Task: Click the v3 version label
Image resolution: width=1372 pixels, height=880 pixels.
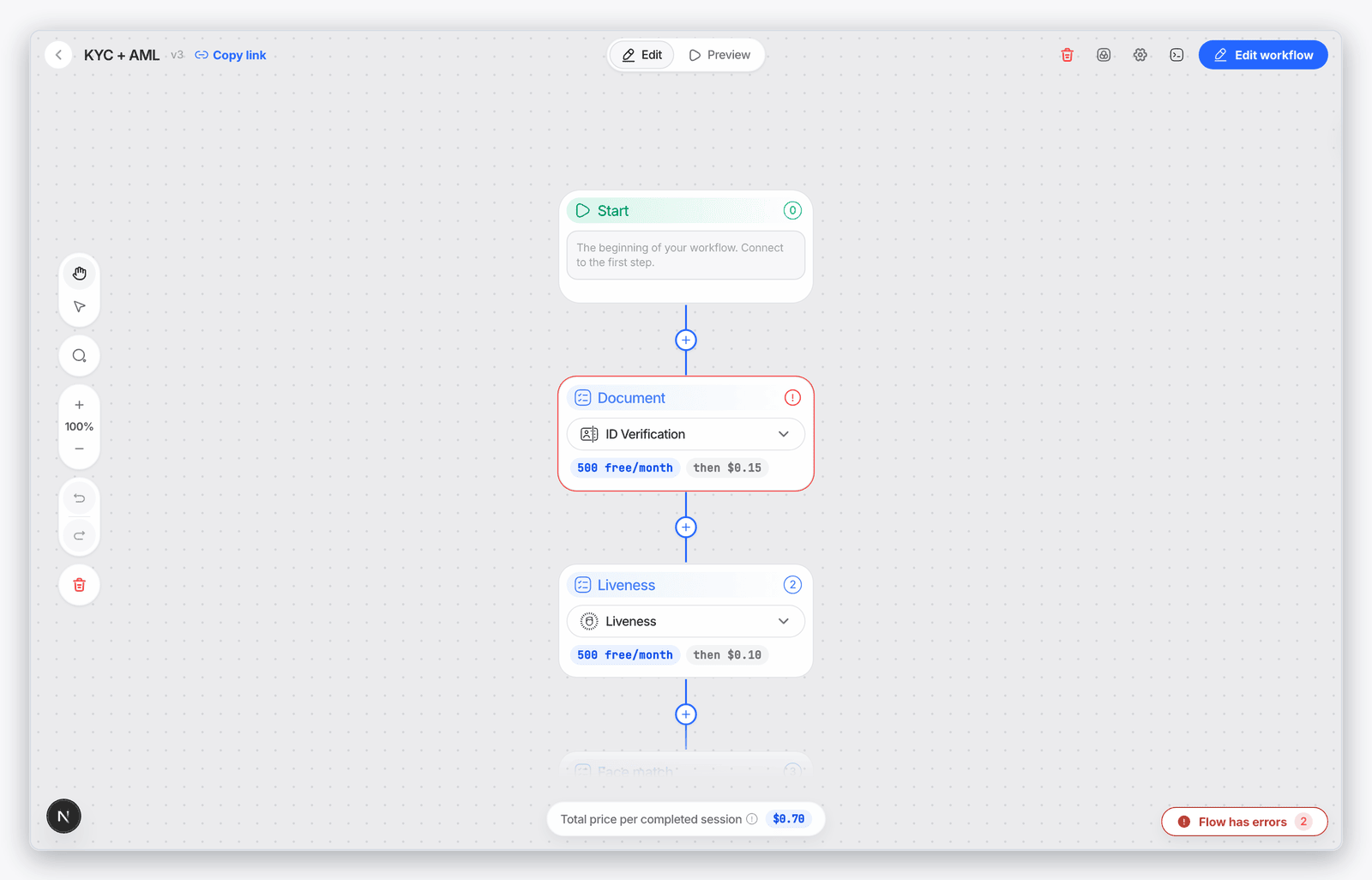Action: [177, 55]
